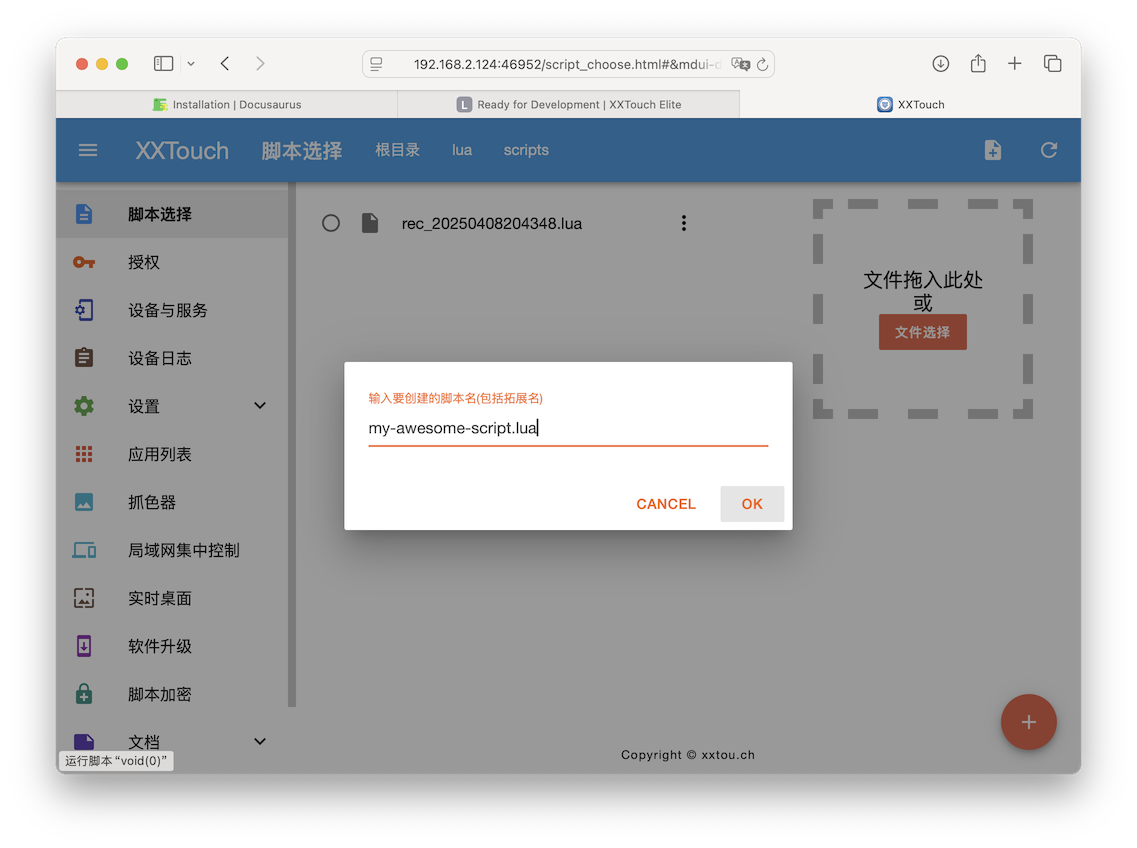Navigate to lua breadcrumb
Image resolution: width=1137 pixels, height=848 pixels.
tap(462, 150)
